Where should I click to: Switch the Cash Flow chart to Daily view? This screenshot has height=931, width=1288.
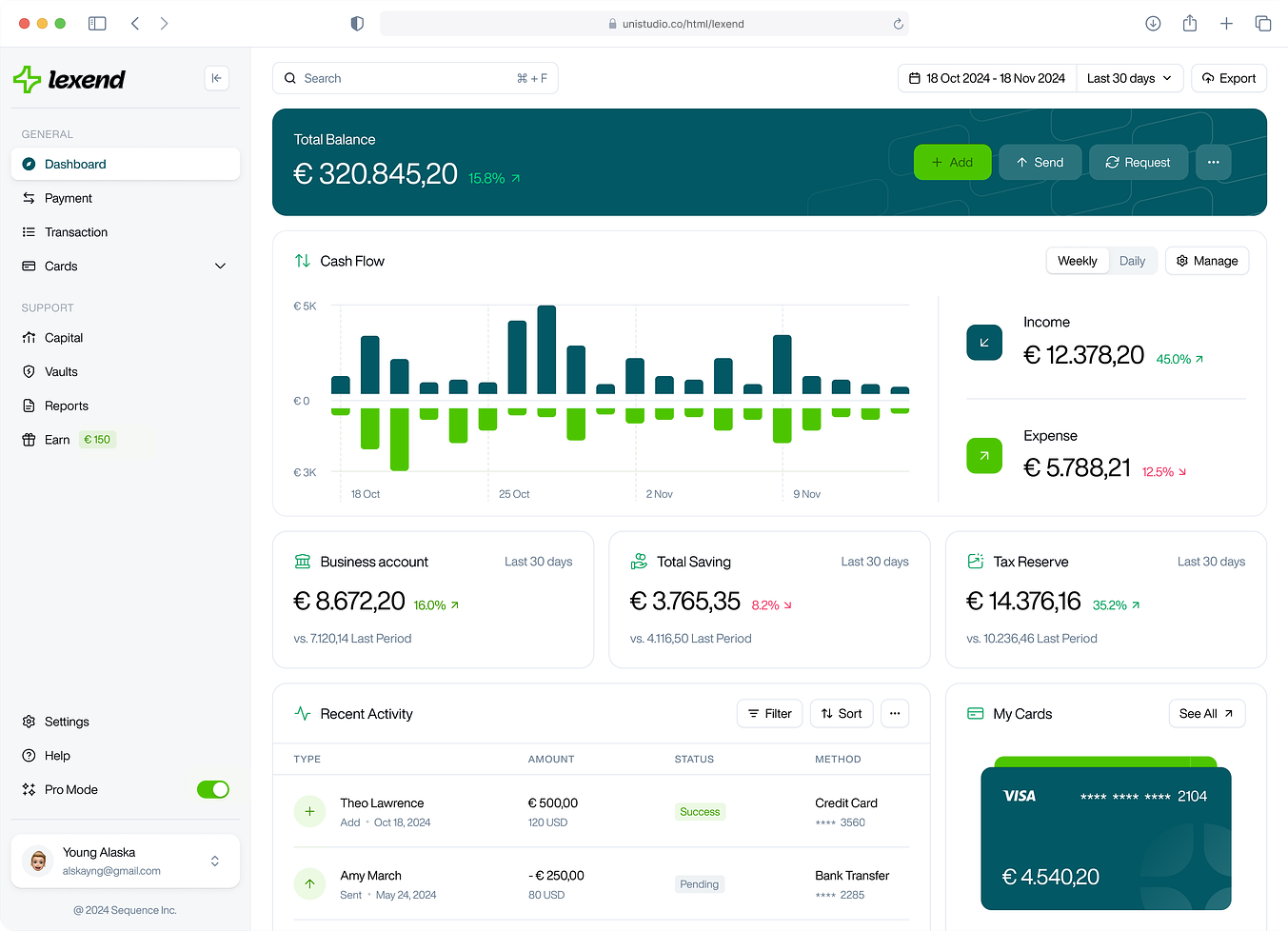tap(1132, 260)
